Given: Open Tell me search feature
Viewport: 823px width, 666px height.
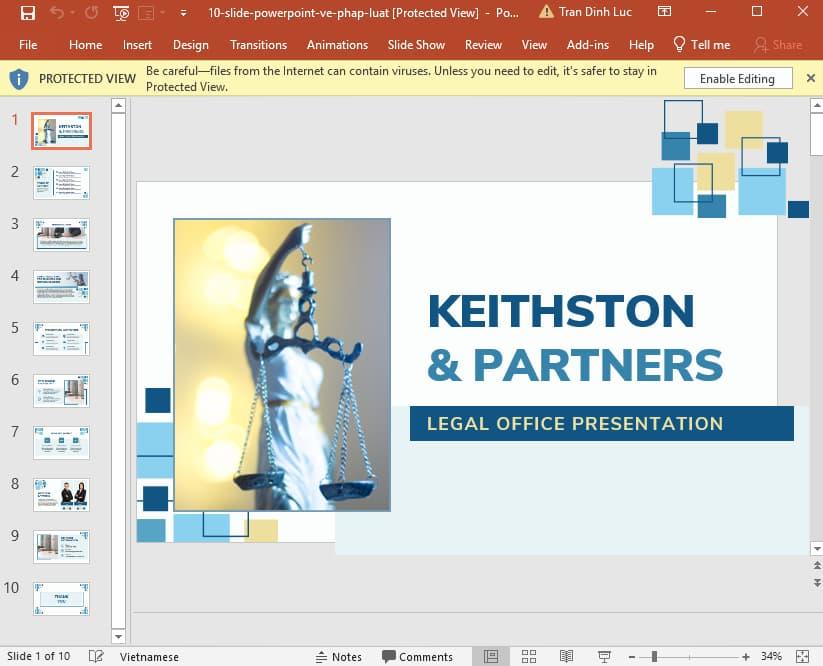Looking at the screenshot, I should tap(701, 45).
